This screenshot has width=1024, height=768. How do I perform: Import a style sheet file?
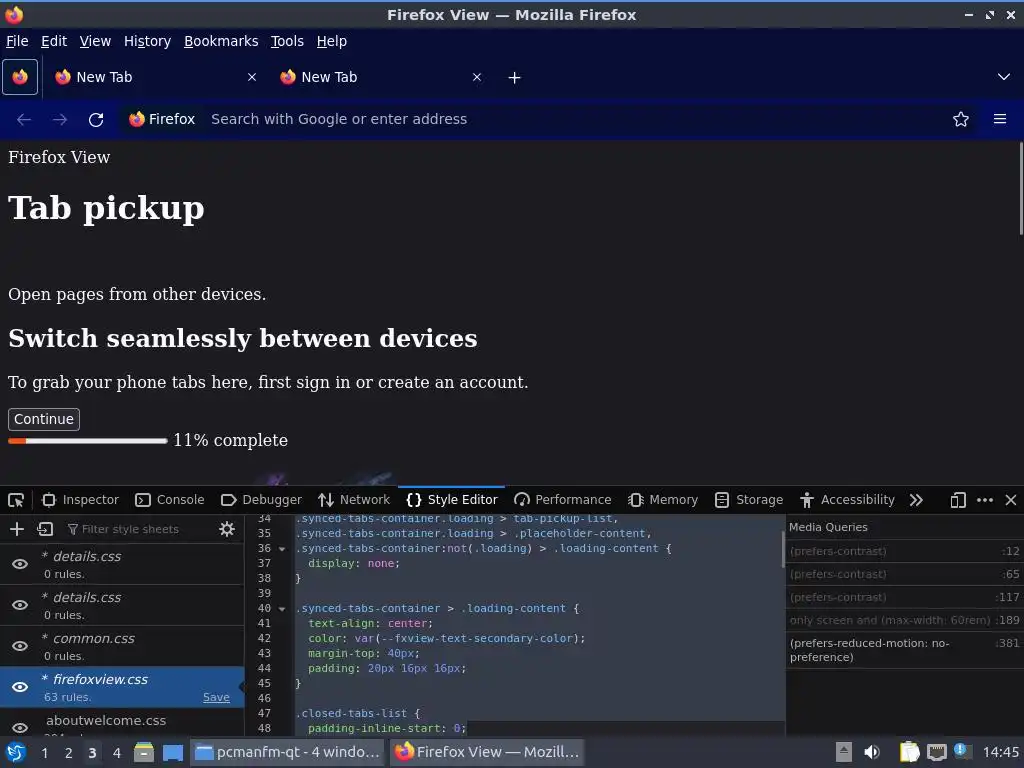tap(45, 529)
